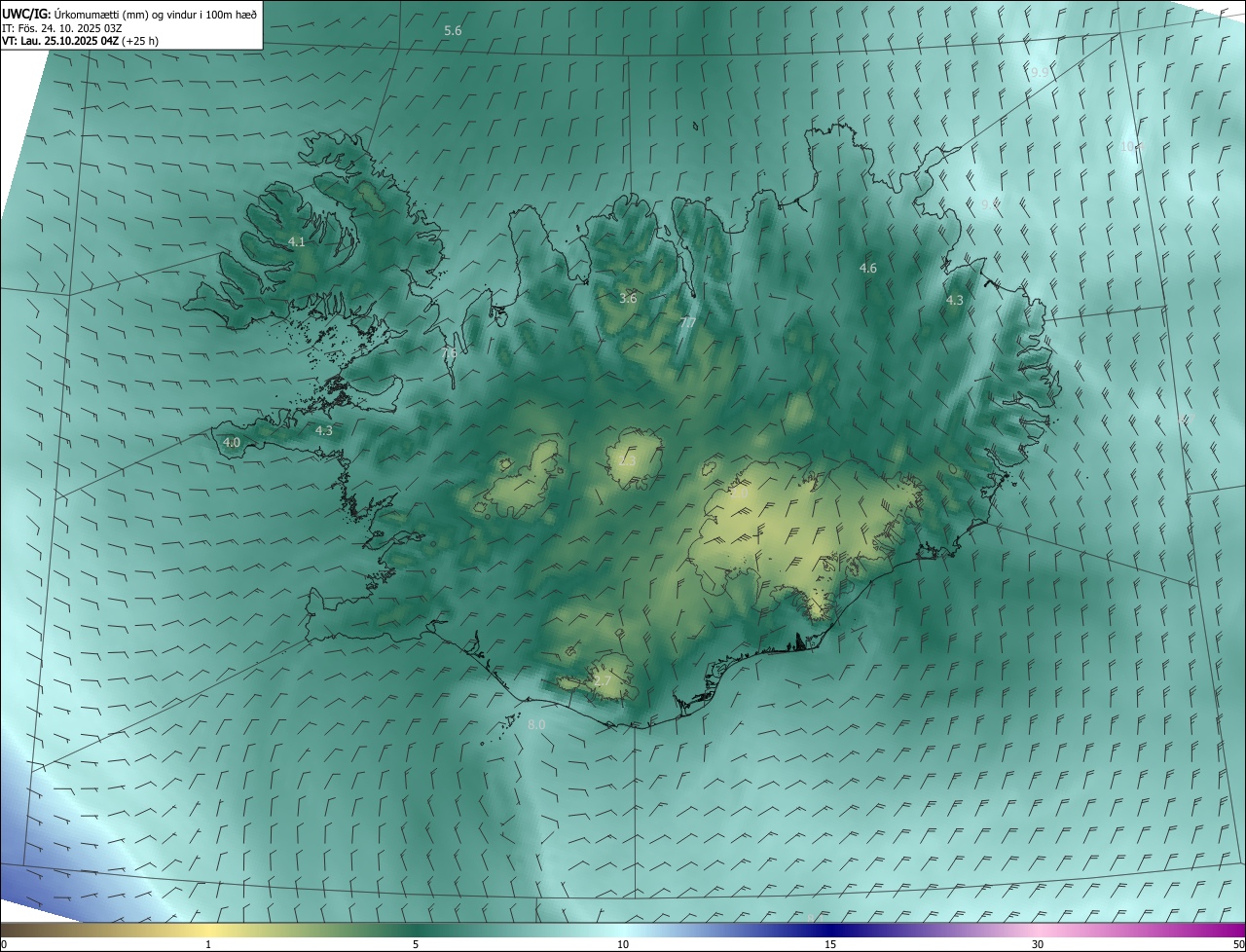The height and width of the screenshot is (952, 1246).
Task: Click the 8.0 value label on the map
Action: [x=536, y=725]
